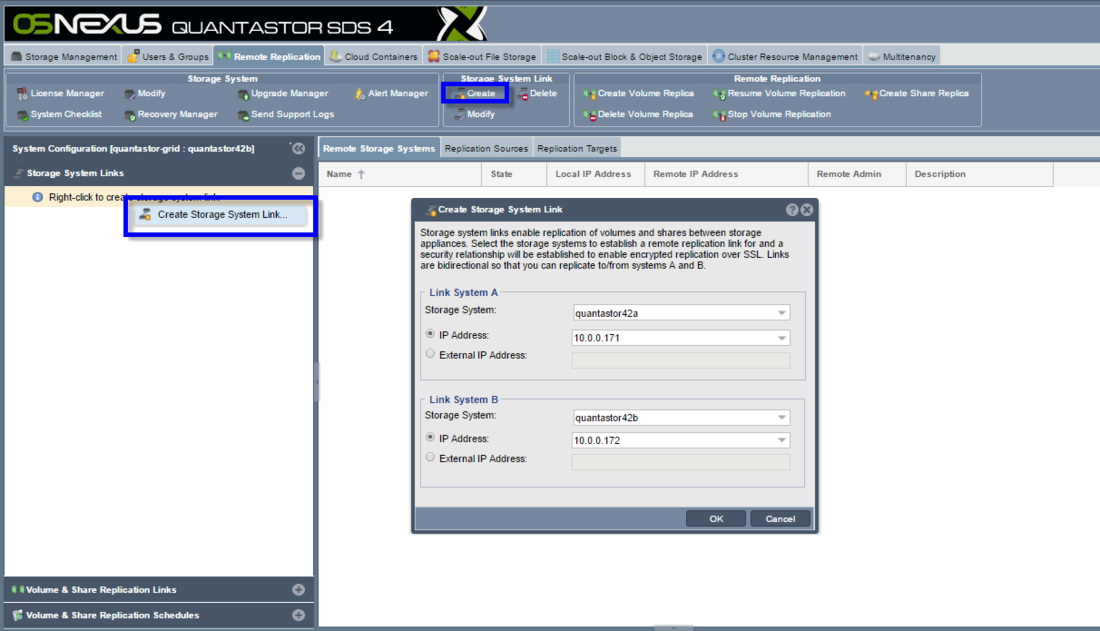Switch to Replication Sources tab
This screenshot has width=1100, height=631.
click(x=486, y=149)
